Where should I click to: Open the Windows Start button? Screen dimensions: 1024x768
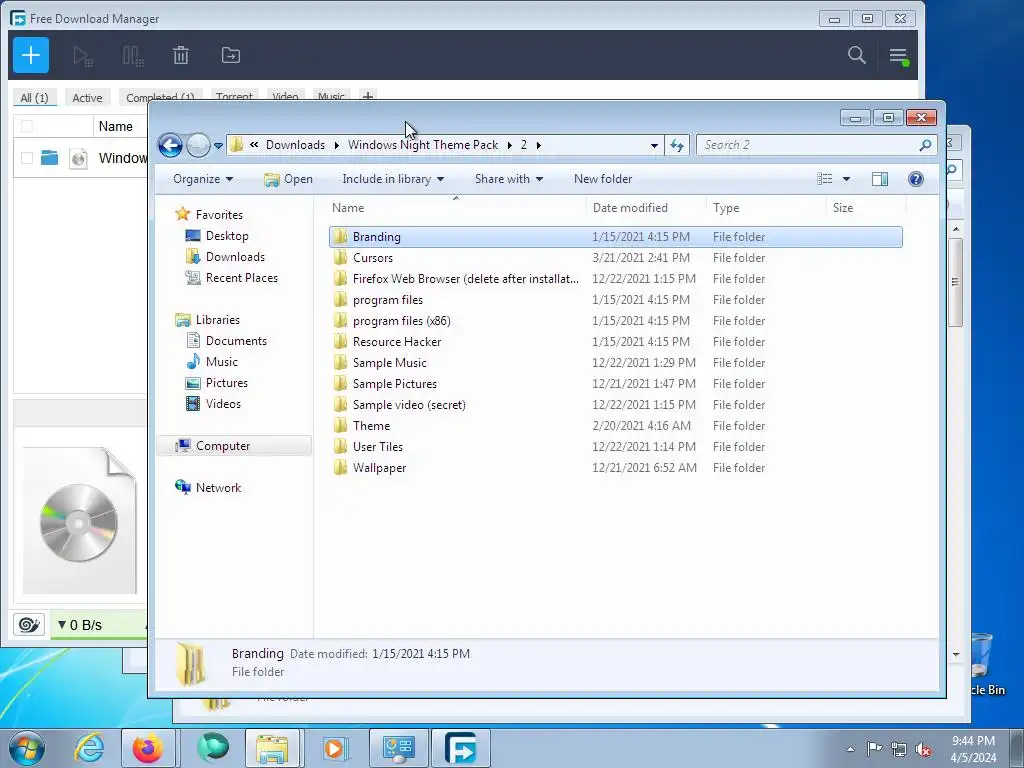[x=27, y=748]
